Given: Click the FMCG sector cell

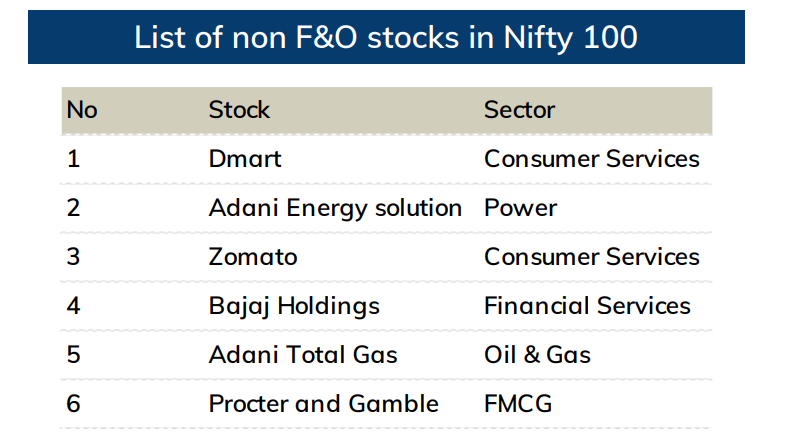Looking at the screenshot, I should coord(518,403).
